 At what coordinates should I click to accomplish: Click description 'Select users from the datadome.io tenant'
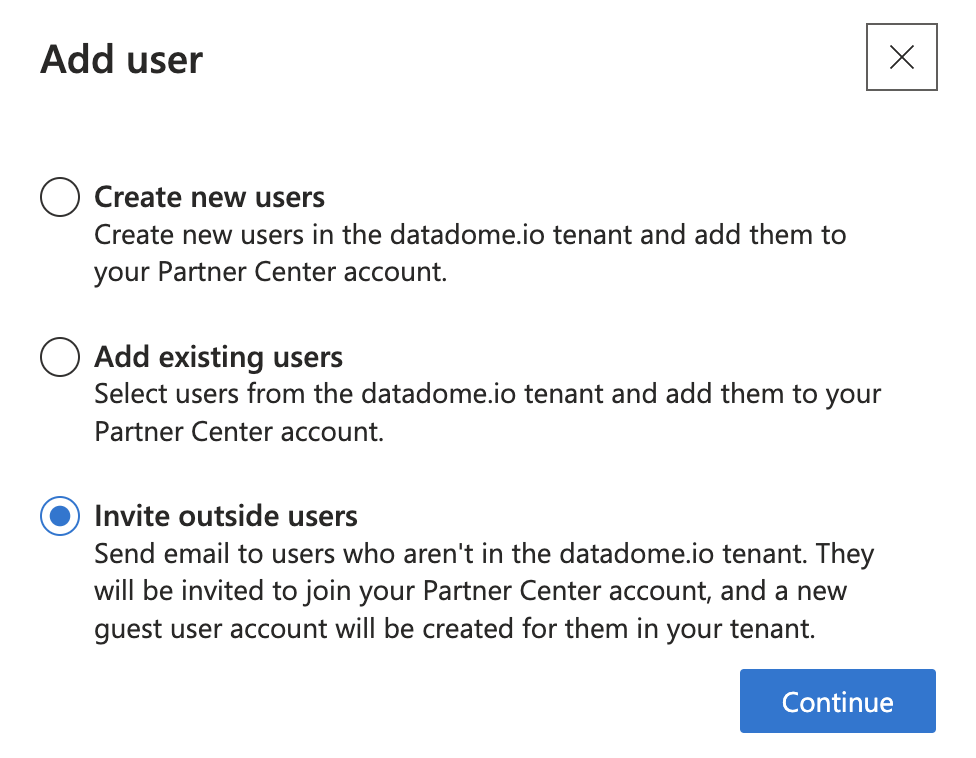click(350, 395)
